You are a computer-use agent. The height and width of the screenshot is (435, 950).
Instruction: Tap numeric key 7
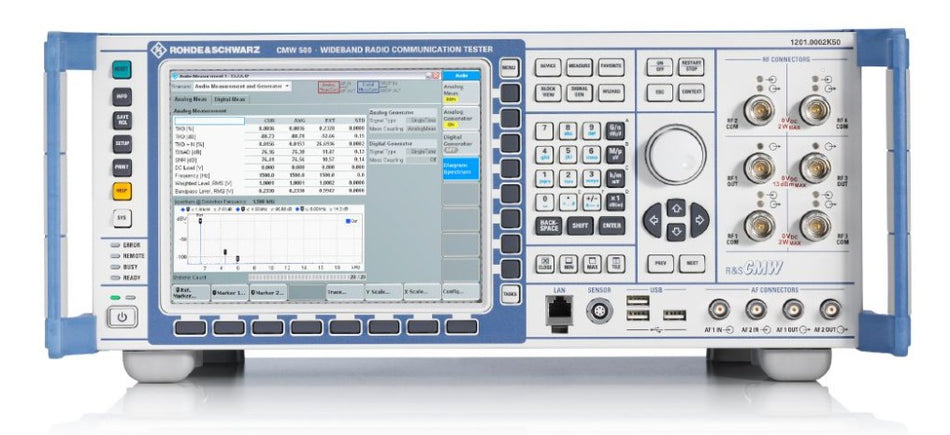click(544, 131)
